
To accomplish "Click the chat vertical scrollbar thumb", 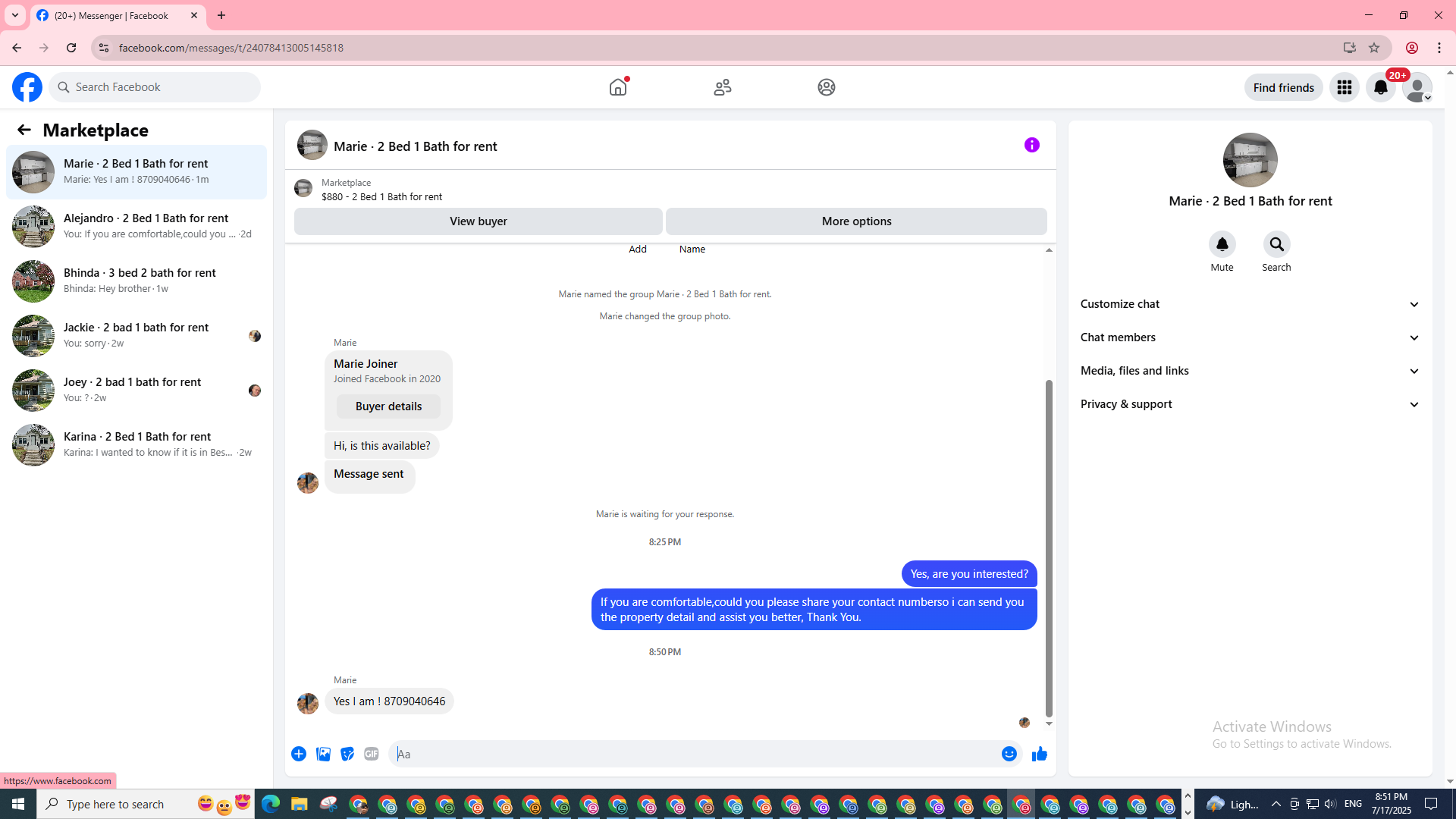I will coord(1049,548).
